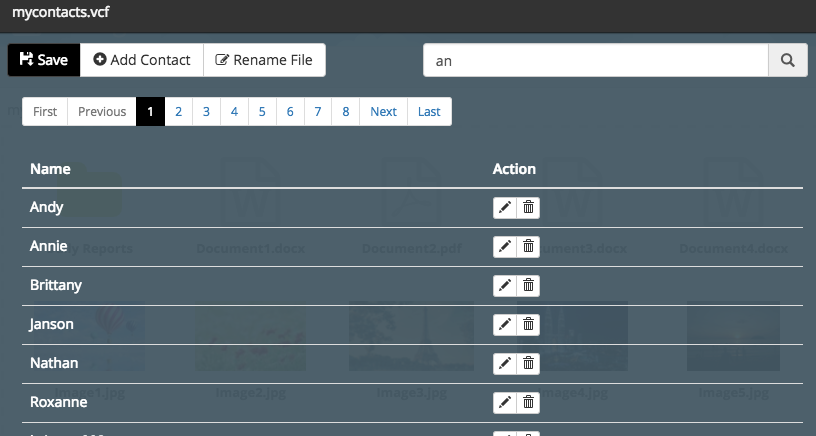This screenshot has height=436, width=816.
Task: Go to the Next page
Action: [383, 112]
